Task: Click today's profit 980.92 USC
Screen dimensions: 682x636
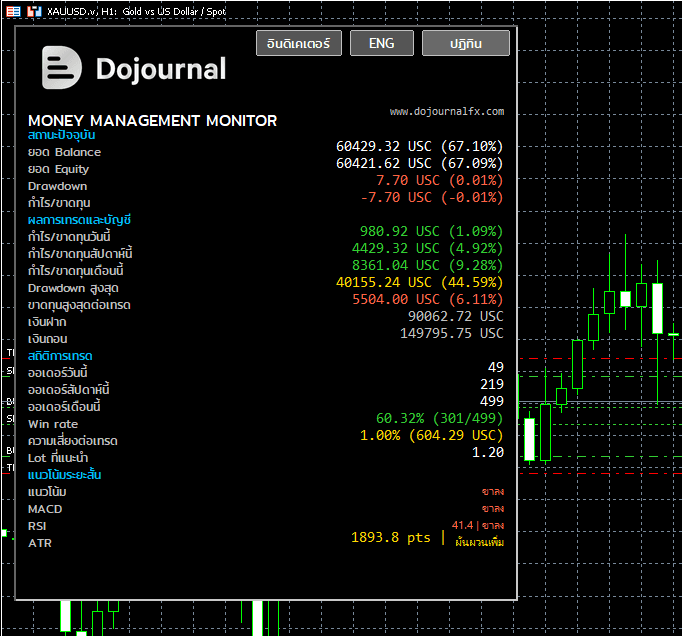Action: pyautogui.click(x=431, y=231)
